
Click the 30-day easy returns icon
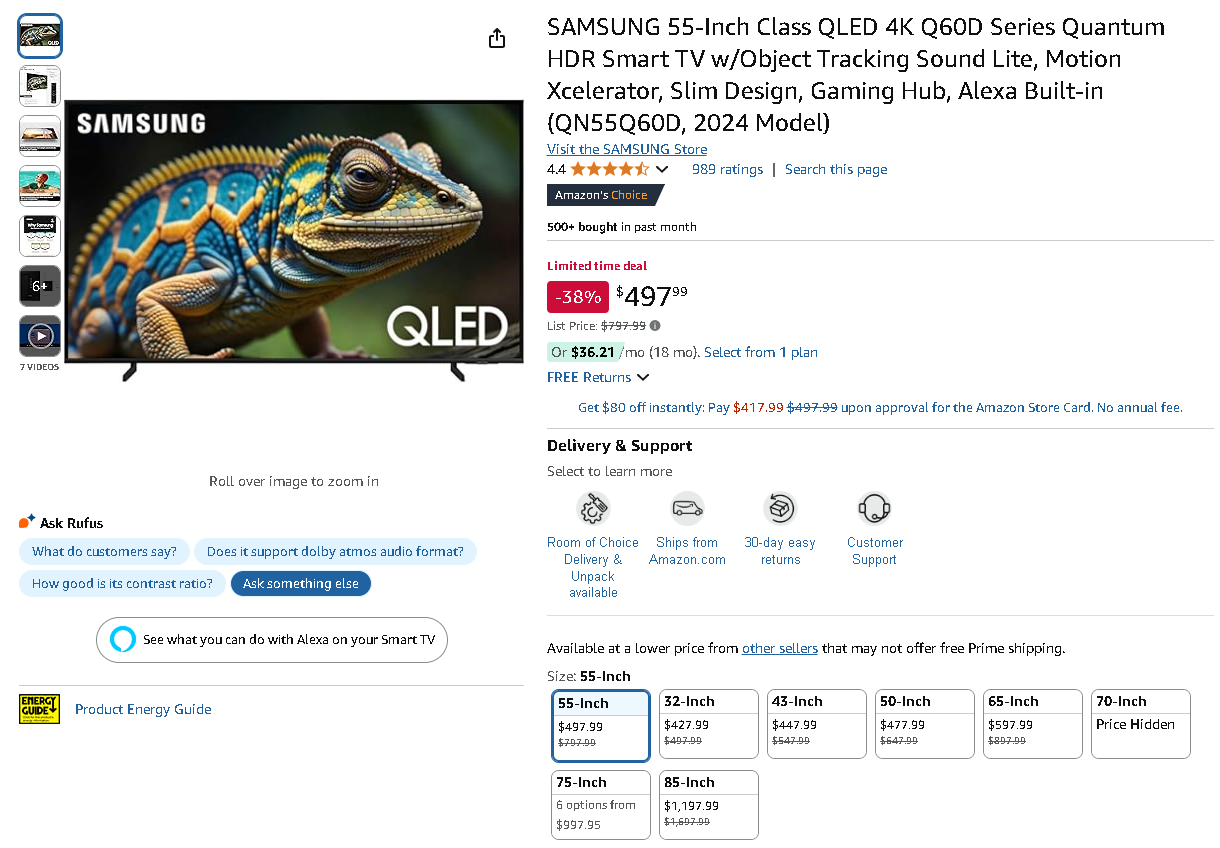coord(781,508)
